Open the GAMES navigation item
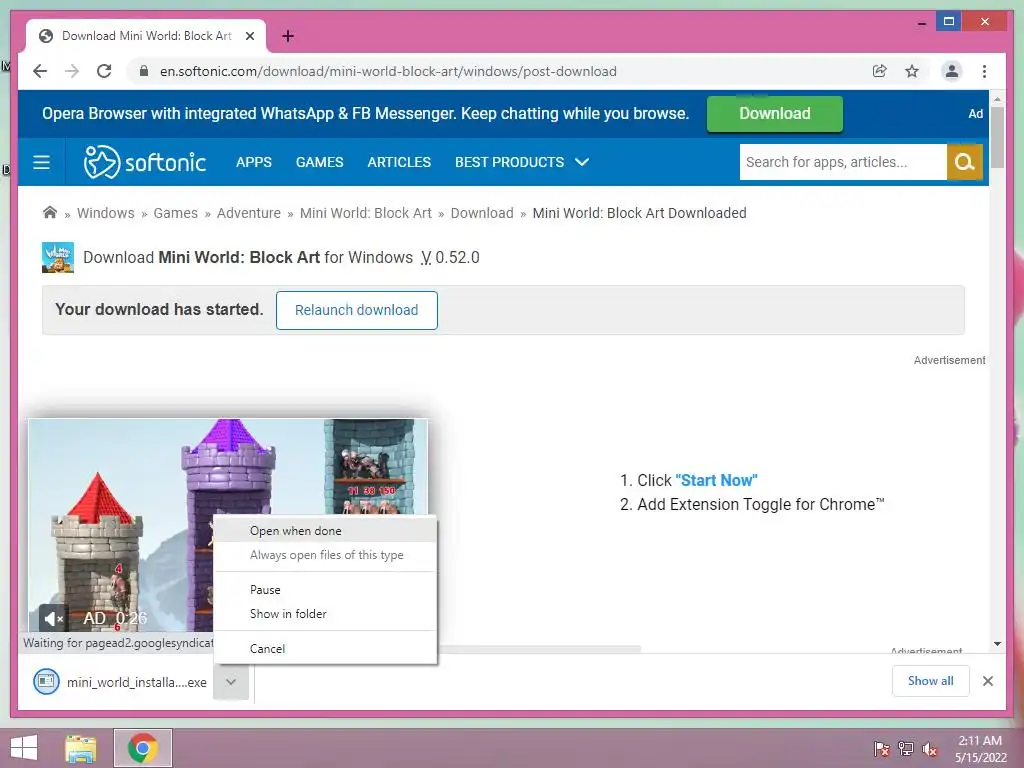The height and width of the screenshot is (768, 1024). 319,162
